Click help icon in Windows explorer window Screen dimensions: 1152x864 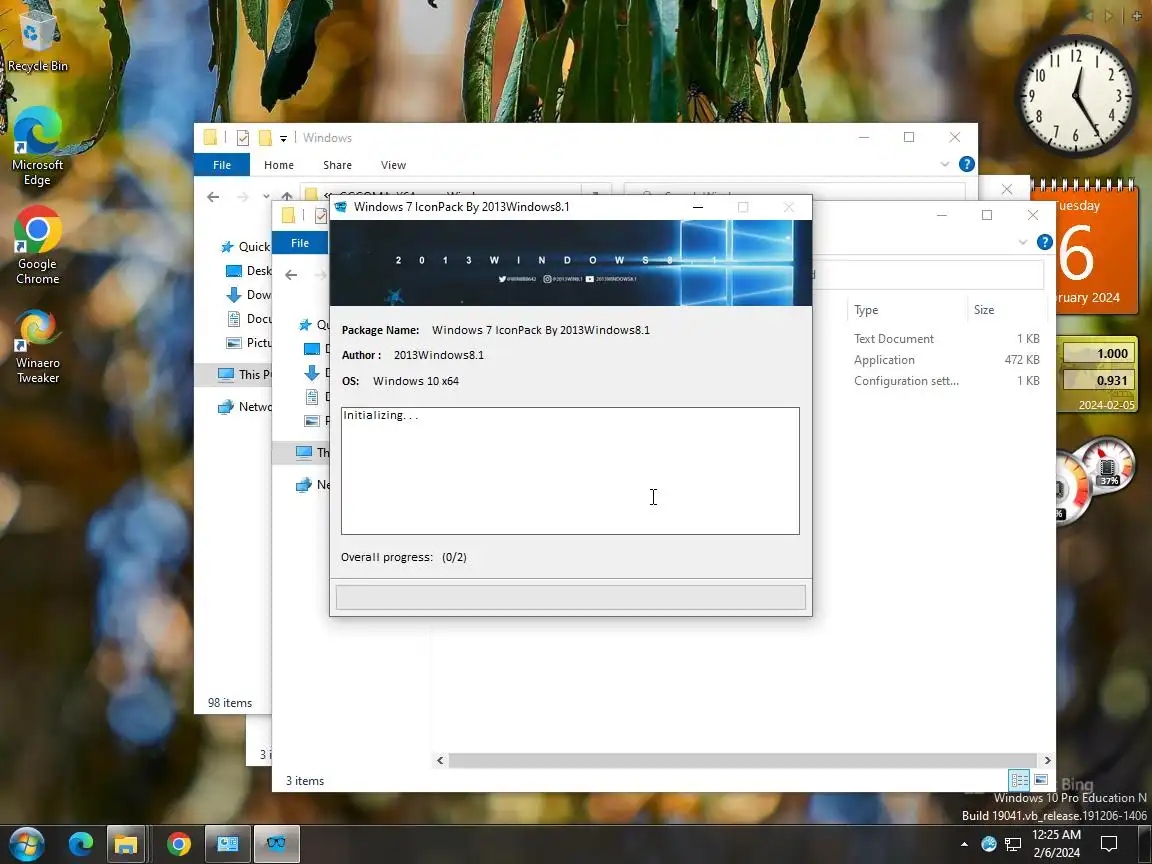coord(966,164)
